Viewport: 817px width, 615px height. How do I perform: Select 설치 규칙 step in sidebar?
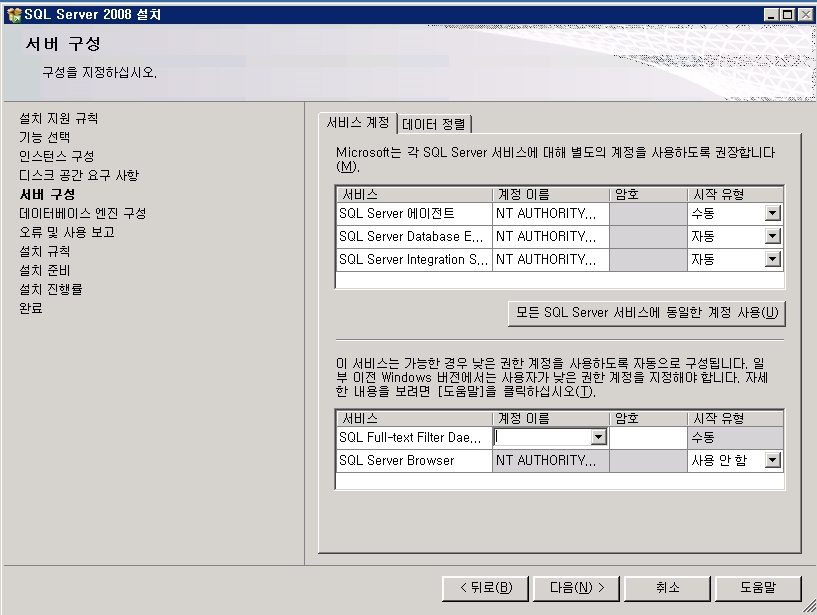pos(44,251)
